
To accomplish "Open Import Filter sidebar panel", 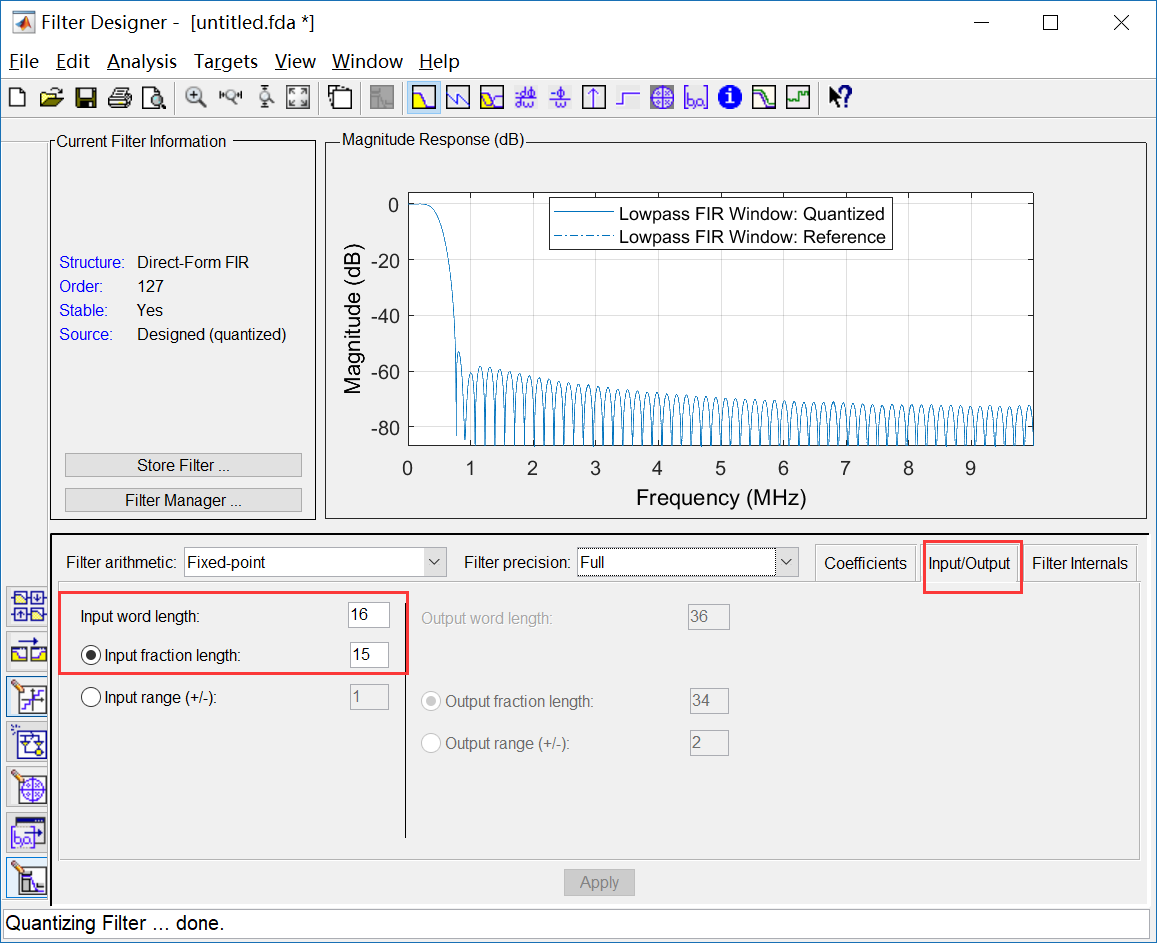I will click(28, 834).
